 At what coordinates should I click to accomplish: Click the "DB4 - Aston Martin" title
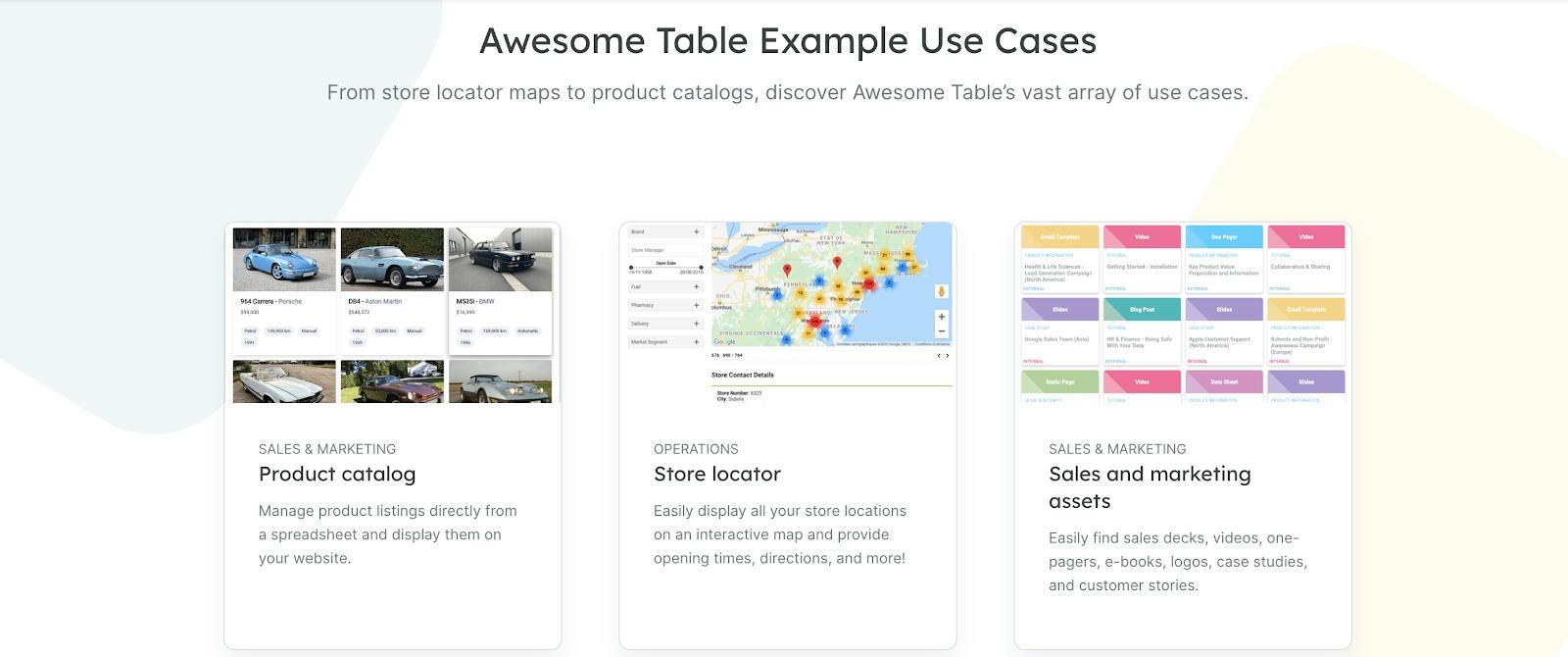tap(377, 301)
